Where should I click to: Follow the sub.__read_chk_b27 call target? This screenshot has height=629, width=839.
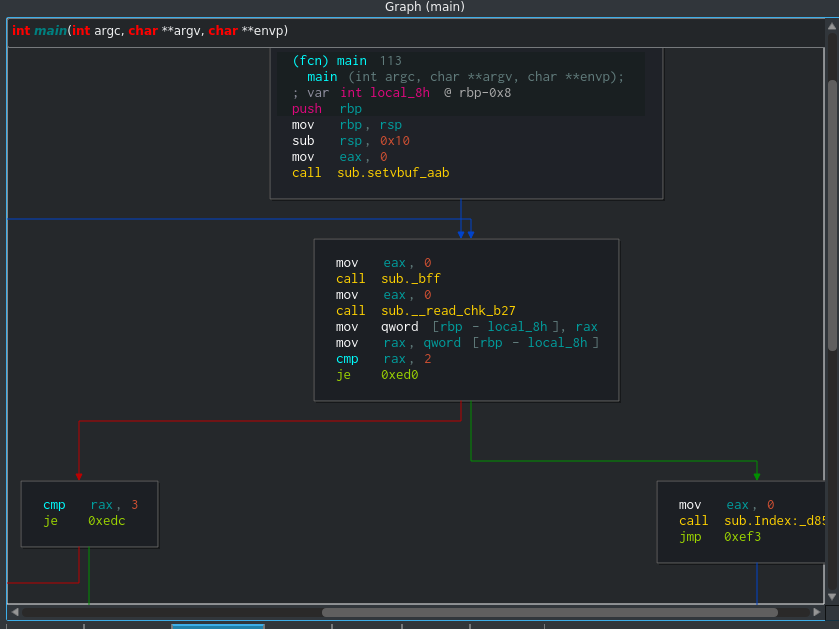pos(448,311)
